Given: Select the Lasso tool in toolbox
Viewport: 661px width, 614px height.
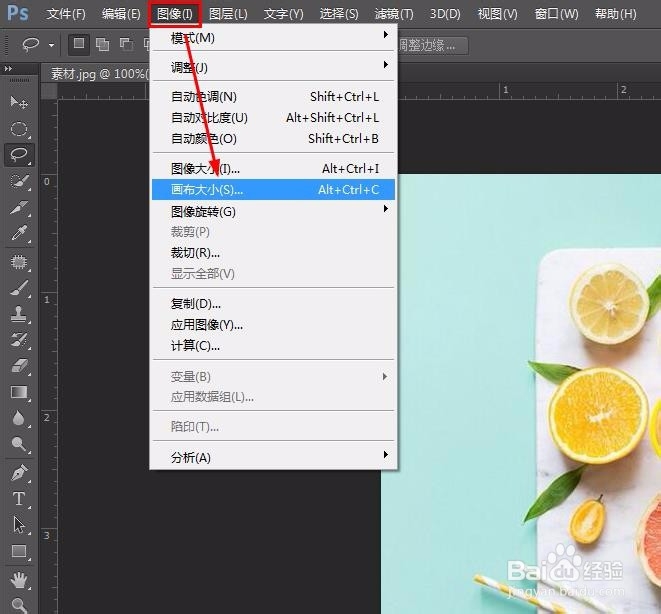Looking at the screenshot, I should point(19,155).
